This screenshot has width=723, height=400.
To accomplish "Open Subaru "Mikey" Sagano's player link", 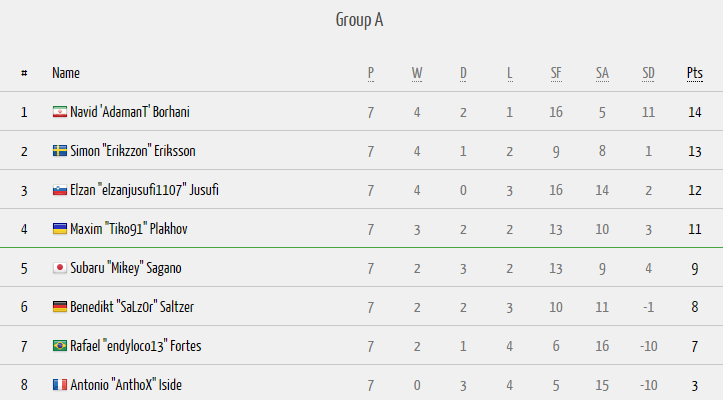I will (126, 268).
